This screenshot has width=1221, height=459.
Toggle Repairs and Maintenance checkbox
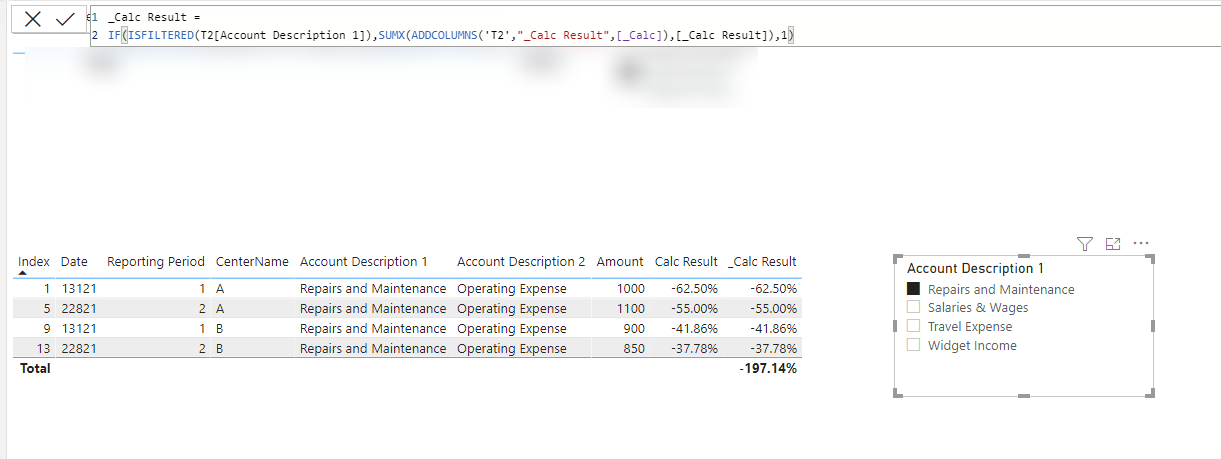913,289
